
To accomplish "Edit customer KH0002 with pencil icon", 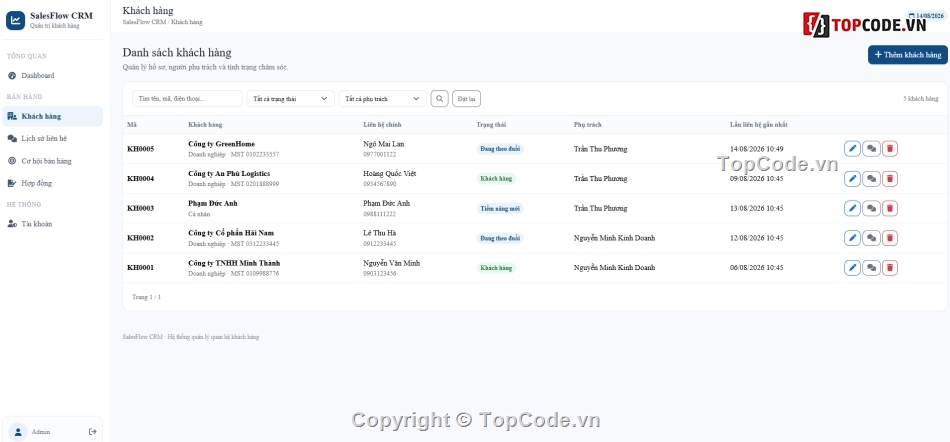I will click(852, 238).
